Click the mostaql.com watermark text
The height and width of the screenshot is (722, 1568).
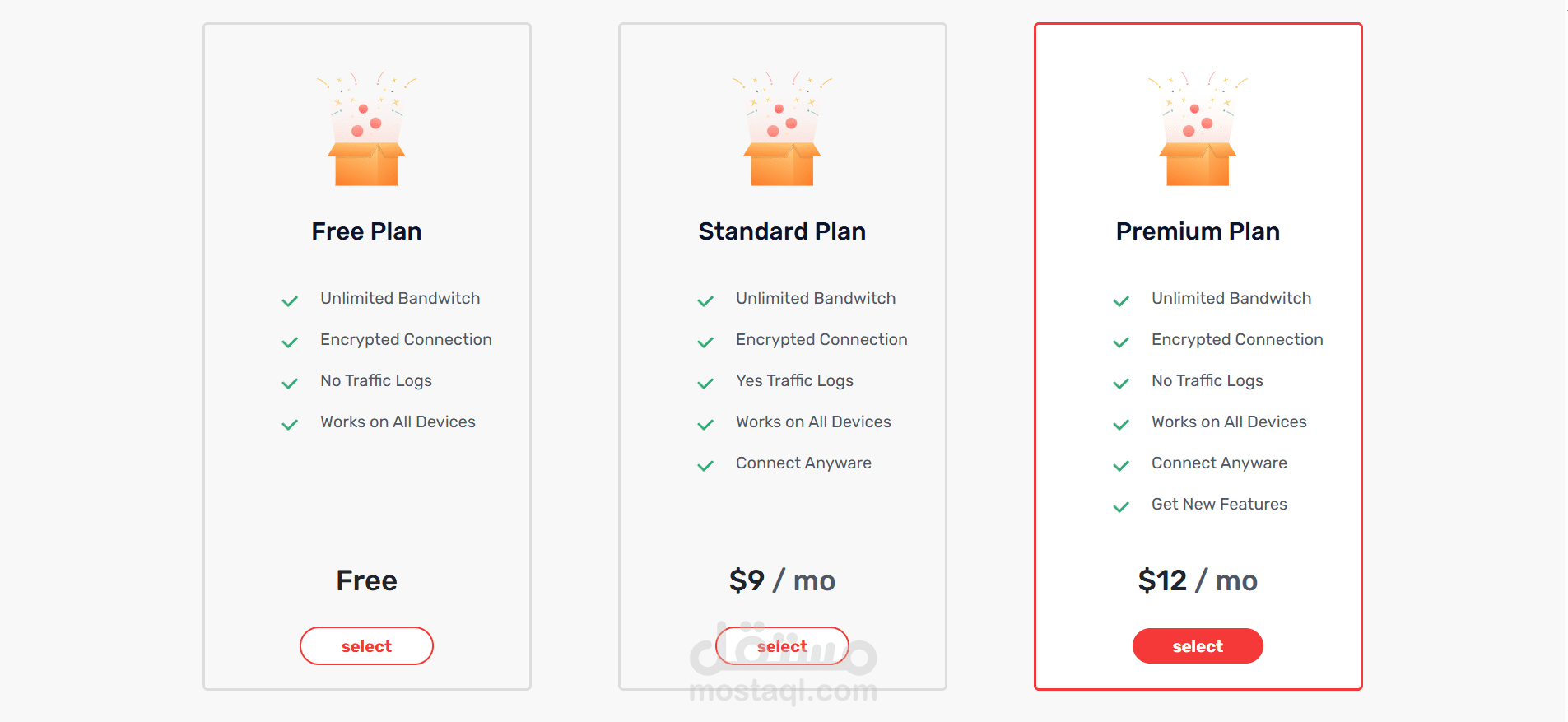click(x=783, y=691)
